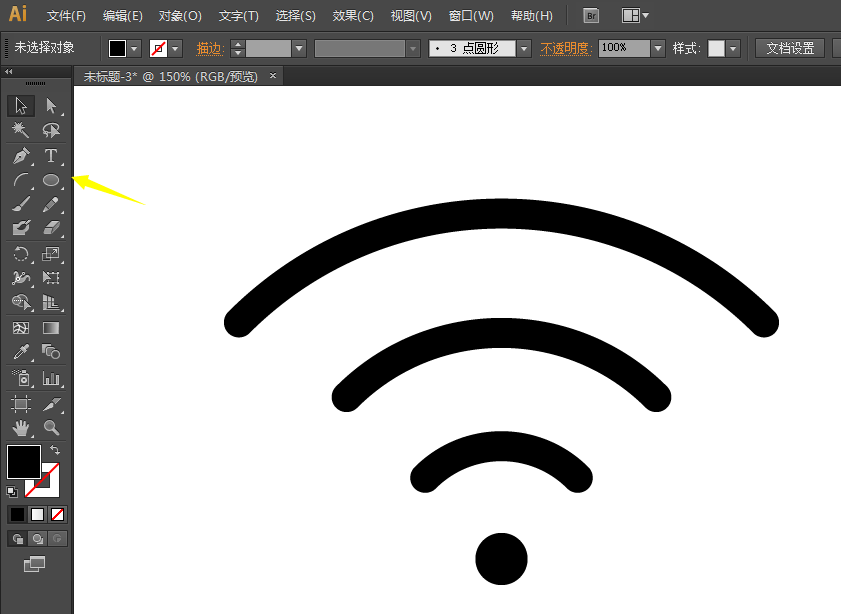841x614 pixels.
Task: Pick the Type tool
Action: [51, 156]
